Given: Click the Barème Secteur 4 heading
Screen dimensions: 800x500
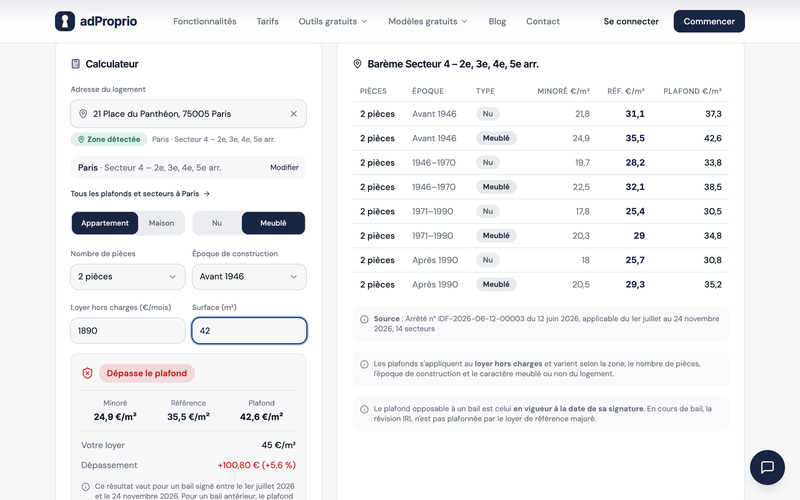Looking at the screenshot, I should pos(453,64).
